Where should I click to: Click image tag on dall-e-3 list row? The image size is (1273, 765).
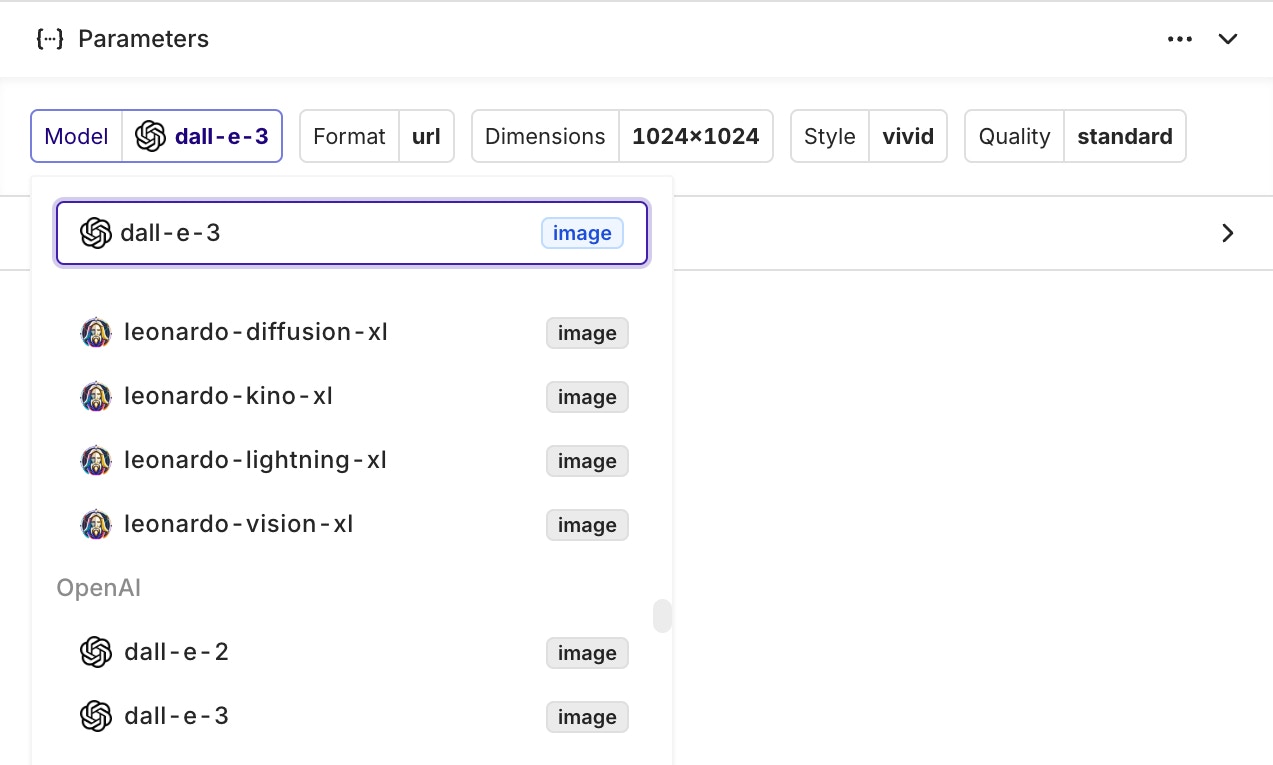pos(587,717)
